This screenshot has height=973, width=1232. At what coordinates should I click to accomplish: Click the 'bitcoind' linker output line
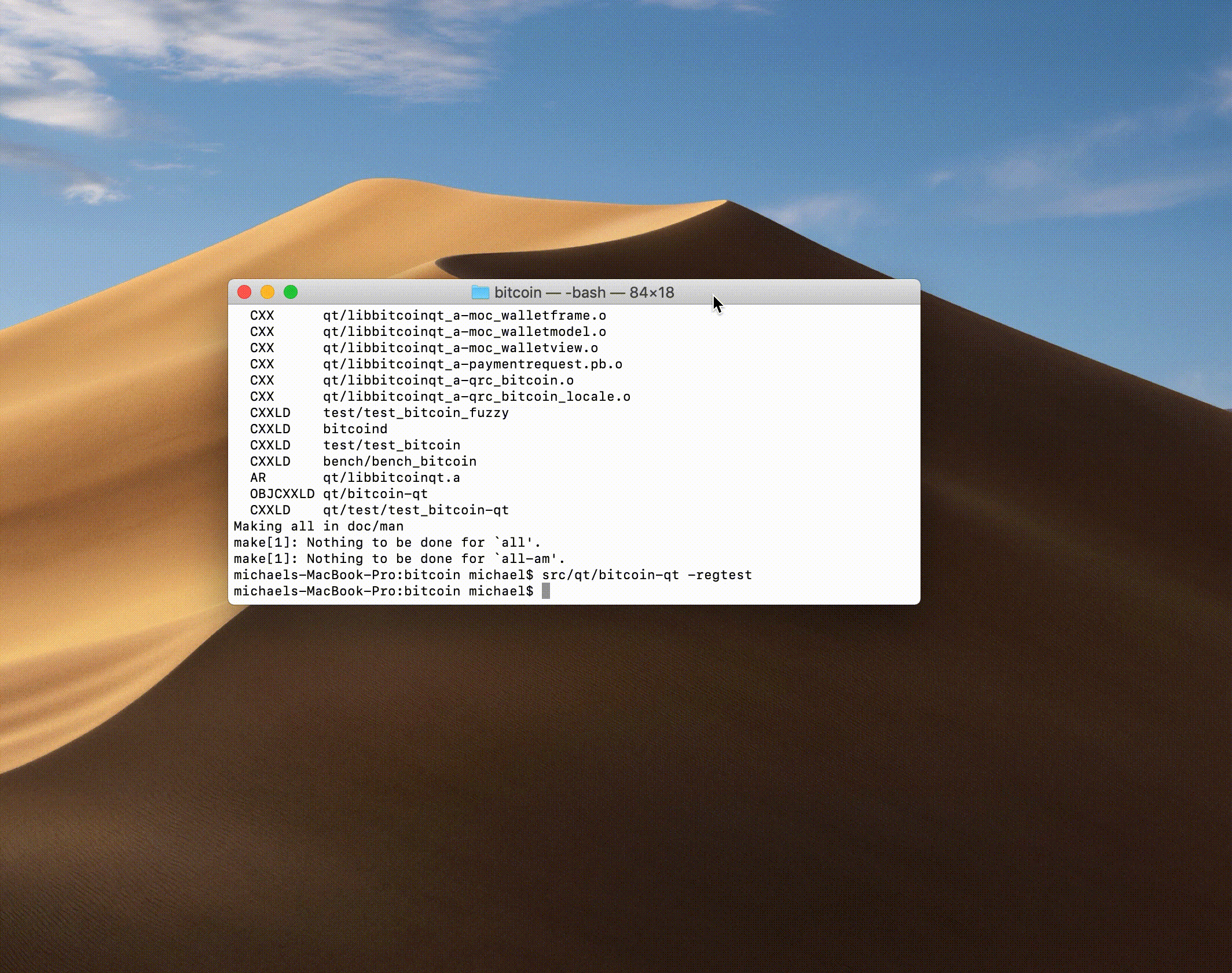click(355, 429)
